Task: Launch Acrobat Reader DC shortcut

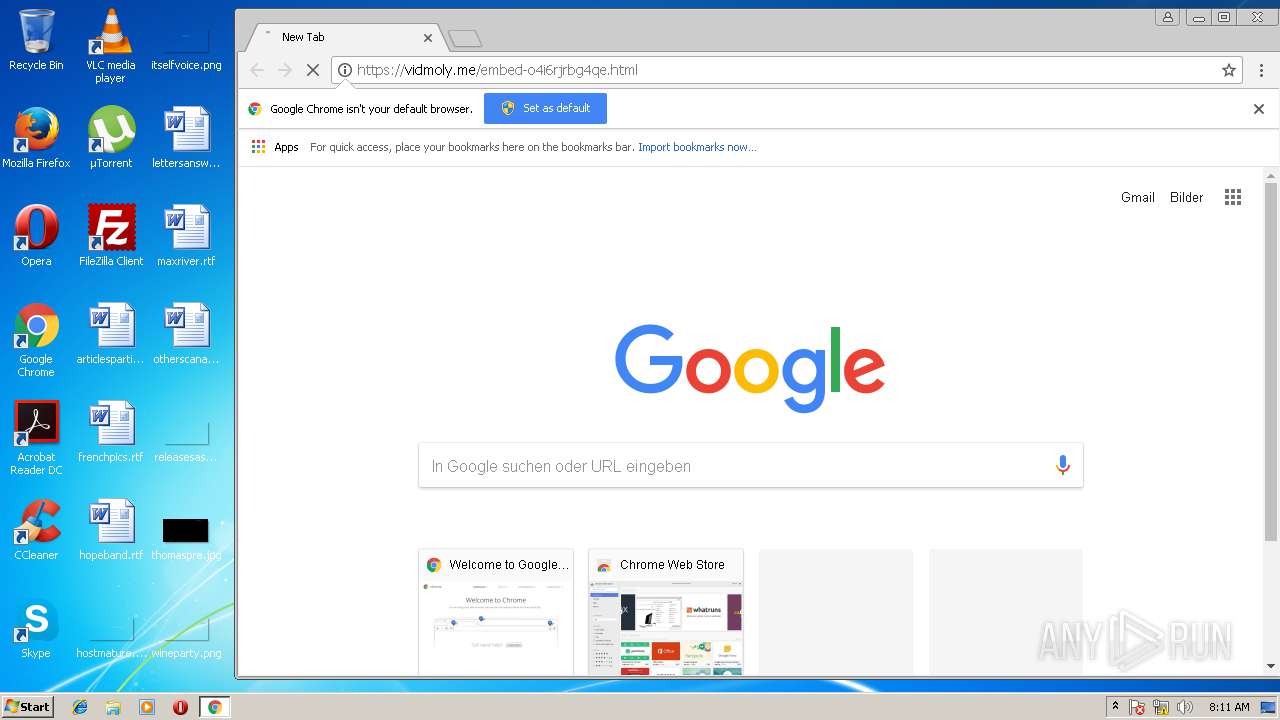Action: [x=36, y=438]
